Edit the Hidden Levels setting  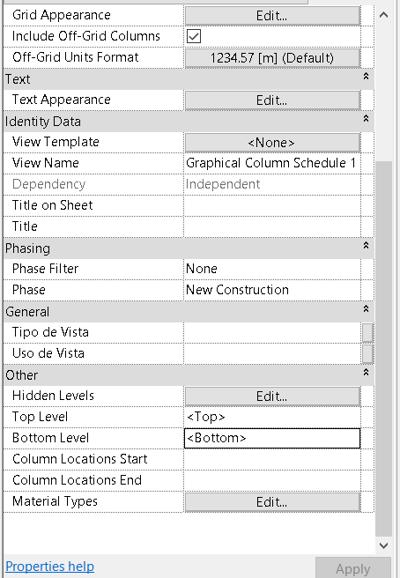pos(272,397)
